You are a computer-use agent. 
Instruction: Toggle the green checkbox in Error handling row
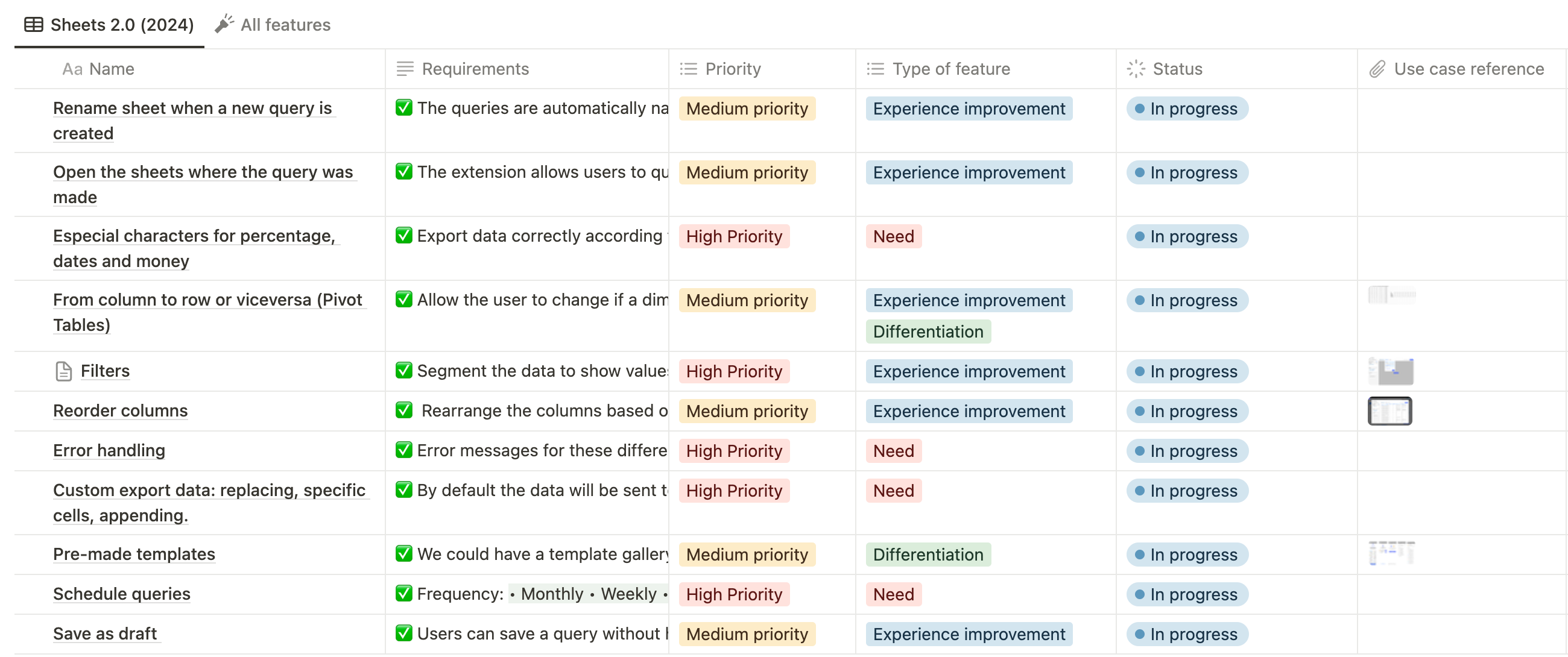tap(403, 450)
